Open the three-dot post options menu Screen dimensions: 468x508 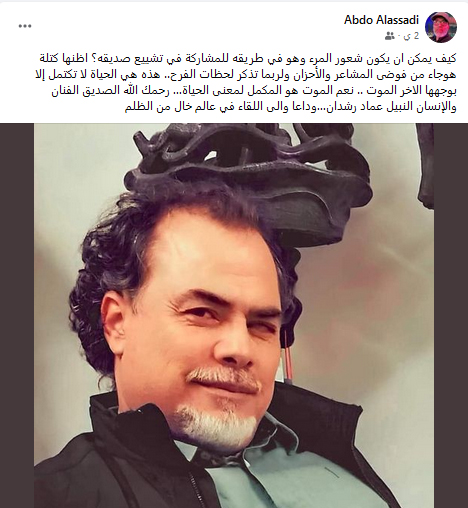(25, 26)
